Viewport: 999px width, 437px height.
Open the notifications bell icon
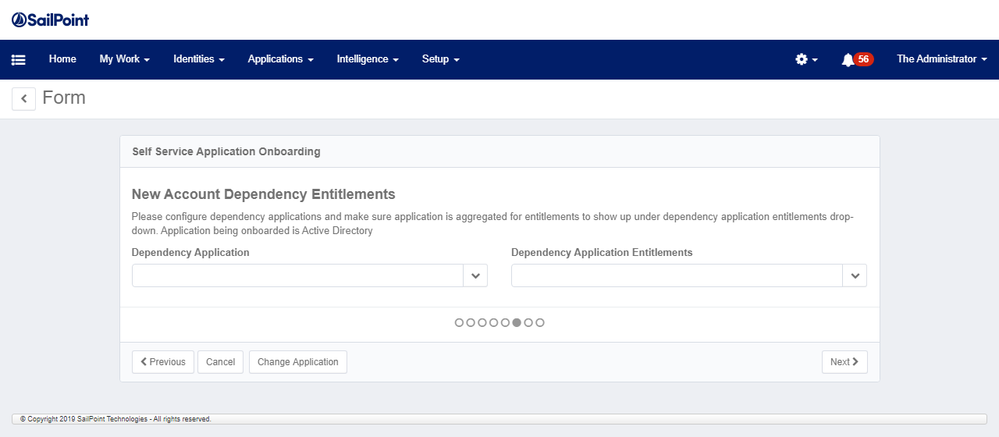847,60
